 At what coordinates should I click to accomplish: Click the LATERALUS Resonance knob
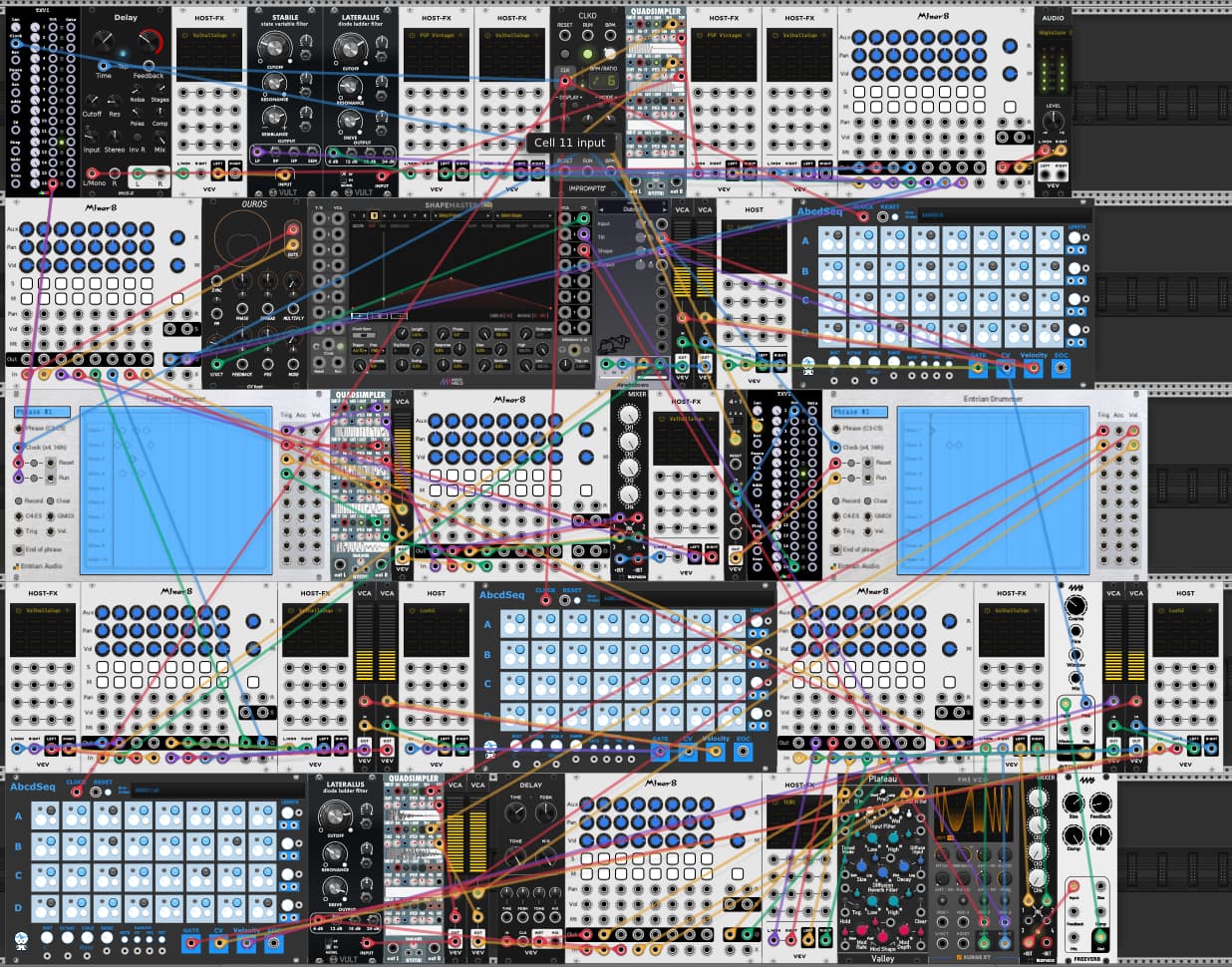click(x=350, y=87)
